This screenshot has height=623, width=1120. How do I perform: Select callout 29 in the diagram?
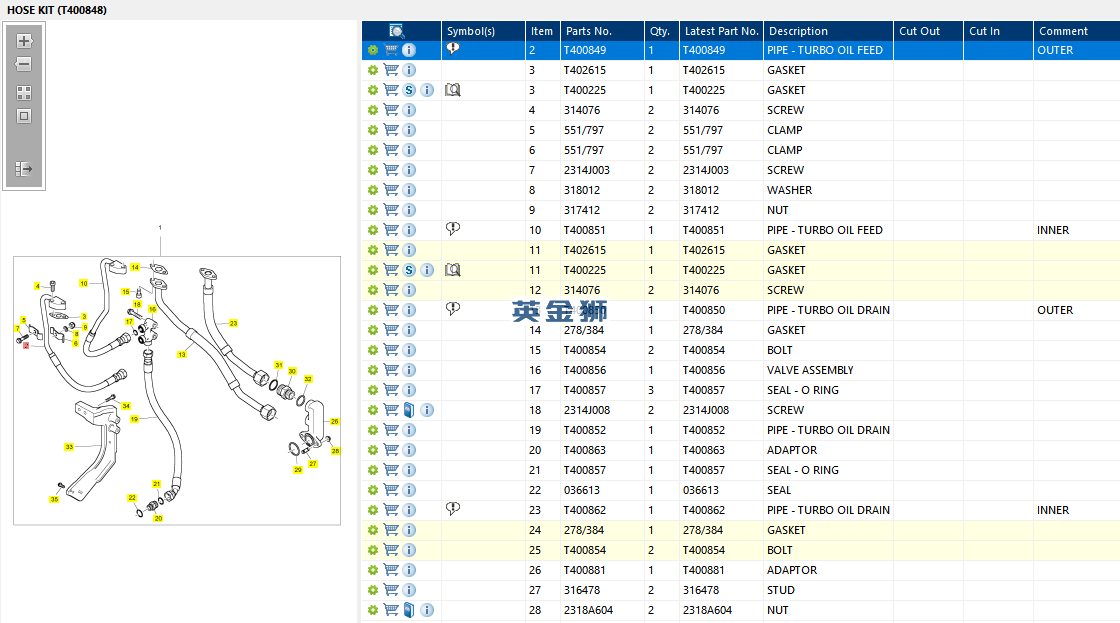(298, 469)
